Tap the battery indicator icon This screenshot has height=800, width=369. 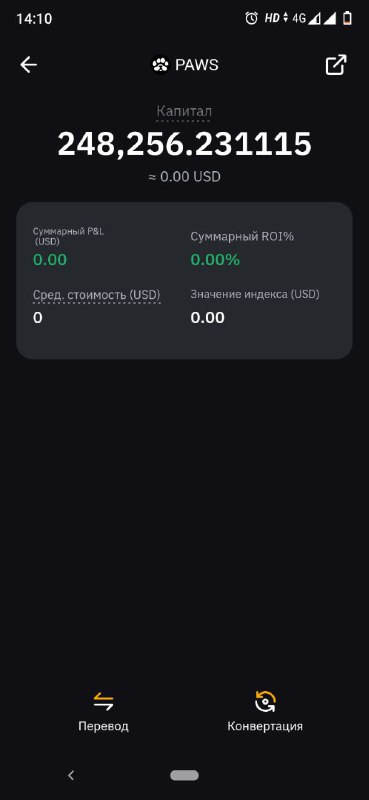coord(348,19)
